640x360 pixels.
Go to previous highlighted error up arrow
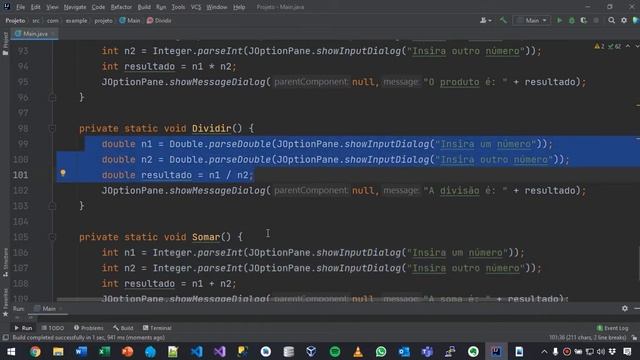[x=628, y=47]
